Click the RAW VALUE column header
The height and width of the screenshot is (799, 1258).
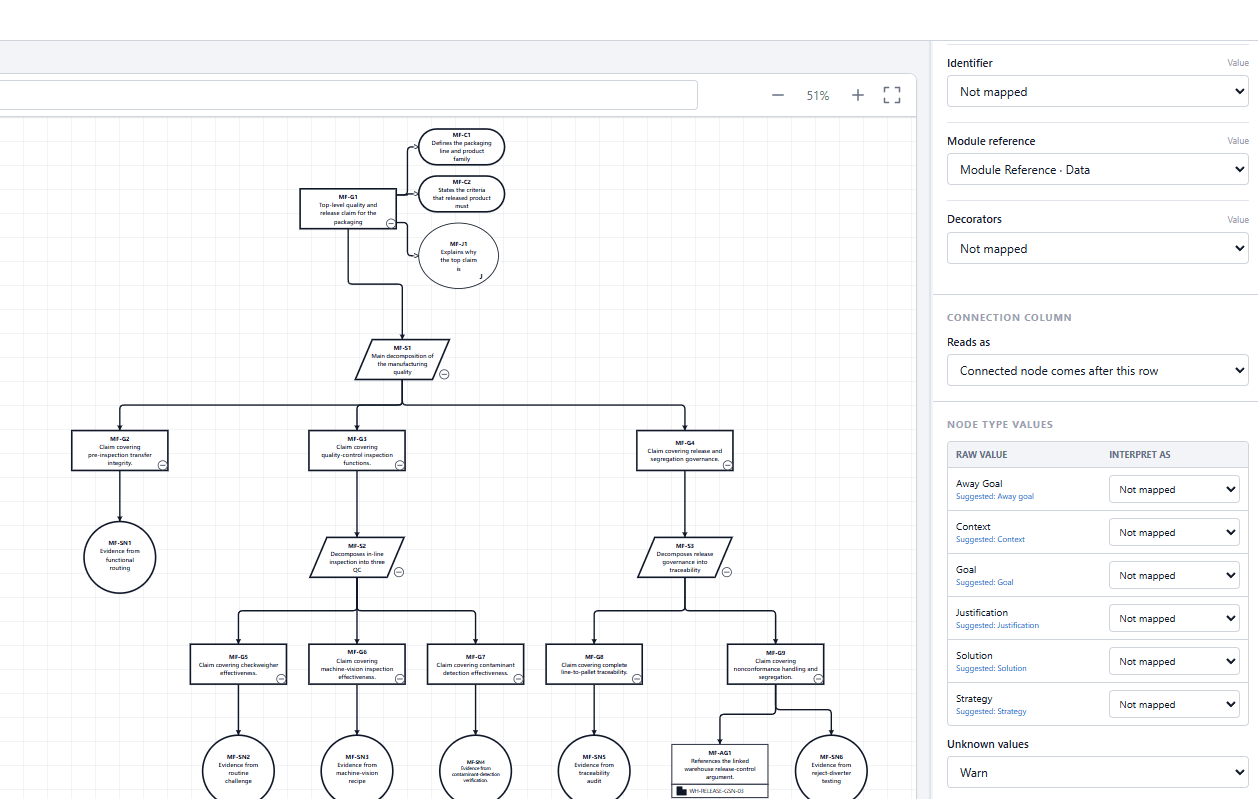[x=981, y=455]
